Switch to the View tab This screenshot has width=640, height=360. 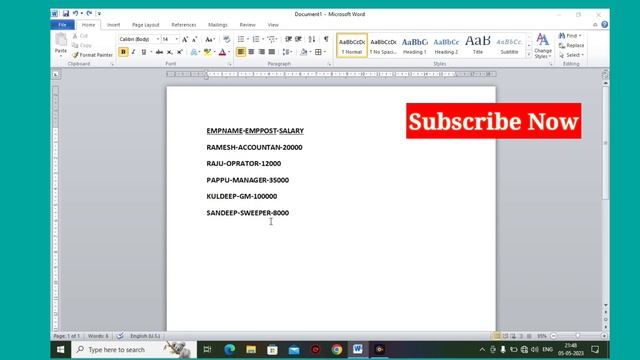coord(273,25)
